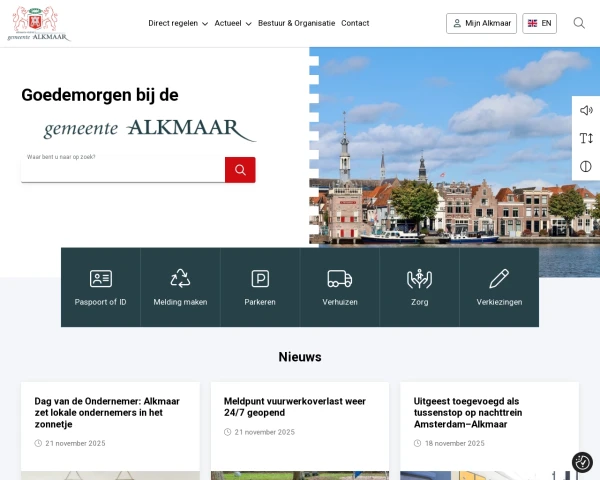Open the Paspoort of ID tile

coord(100,287)
